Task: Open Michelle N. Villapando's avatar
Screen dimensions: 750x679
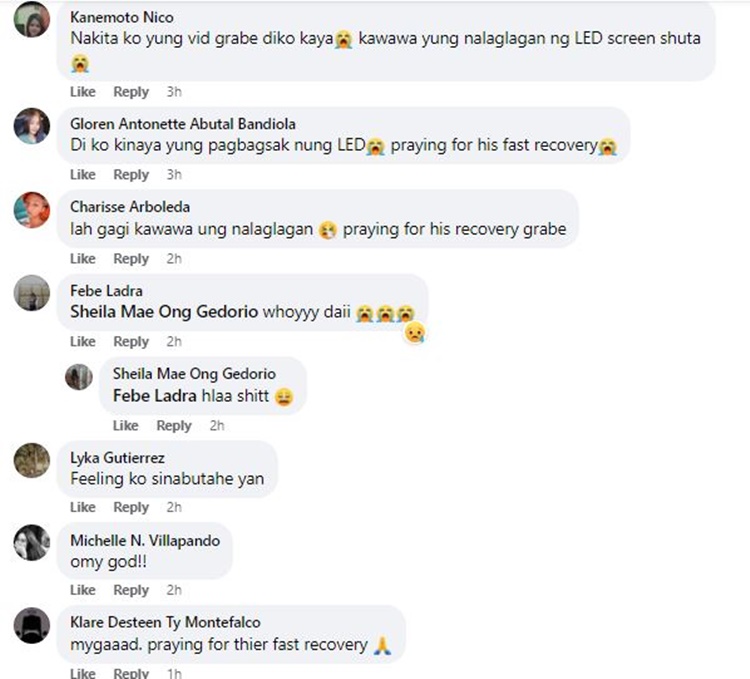Action: pos(32,543)
